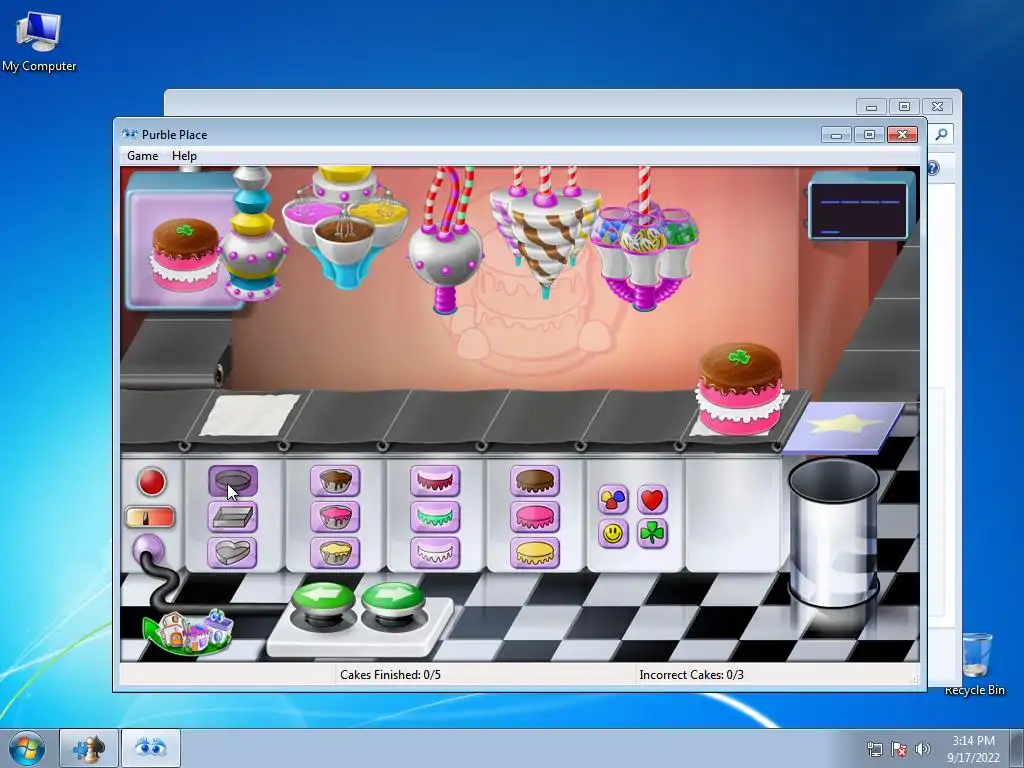
Task: Open My Computer desktop icon
Action: 39,40
